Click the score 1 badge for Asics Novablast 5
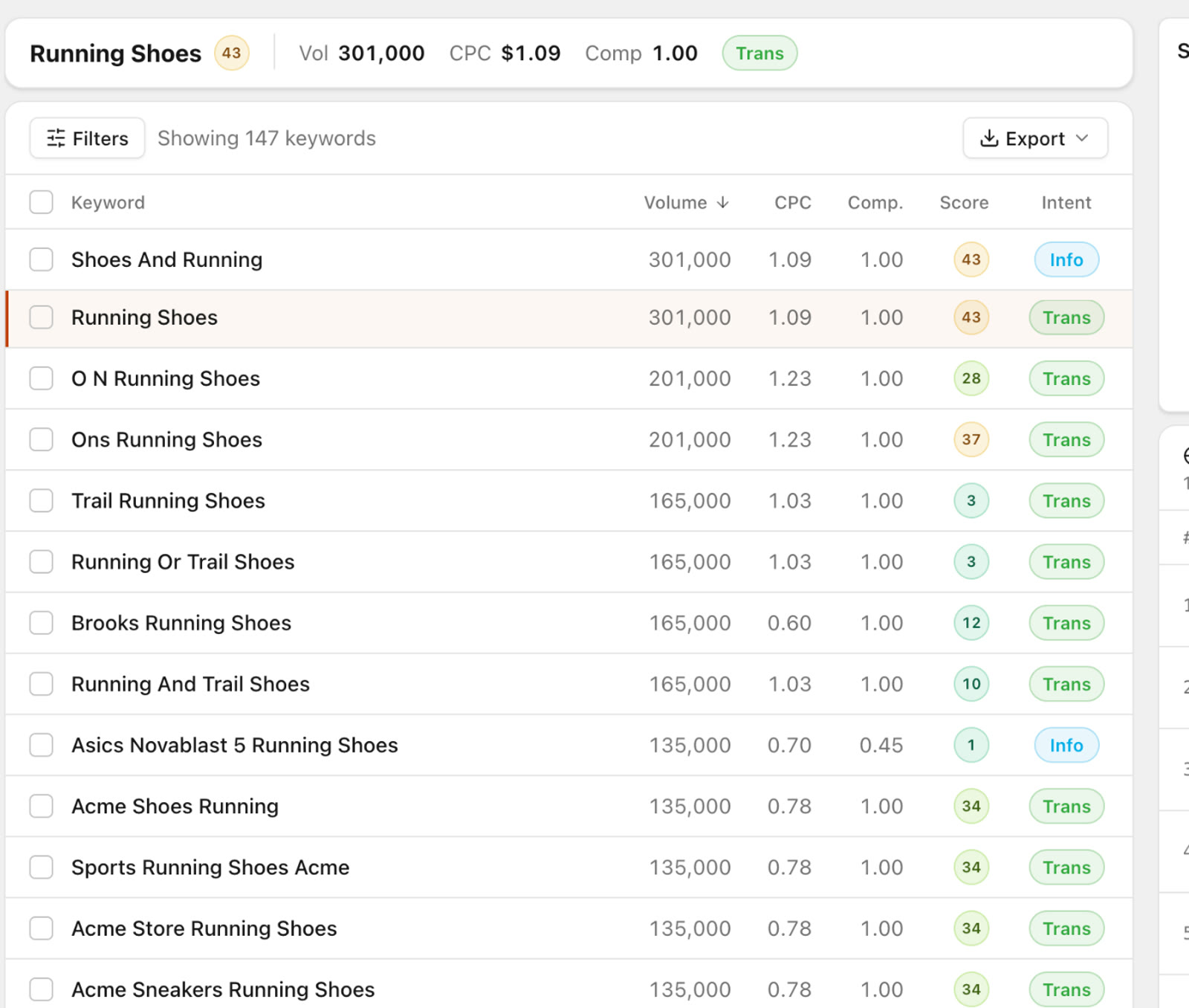 point(971,745)
